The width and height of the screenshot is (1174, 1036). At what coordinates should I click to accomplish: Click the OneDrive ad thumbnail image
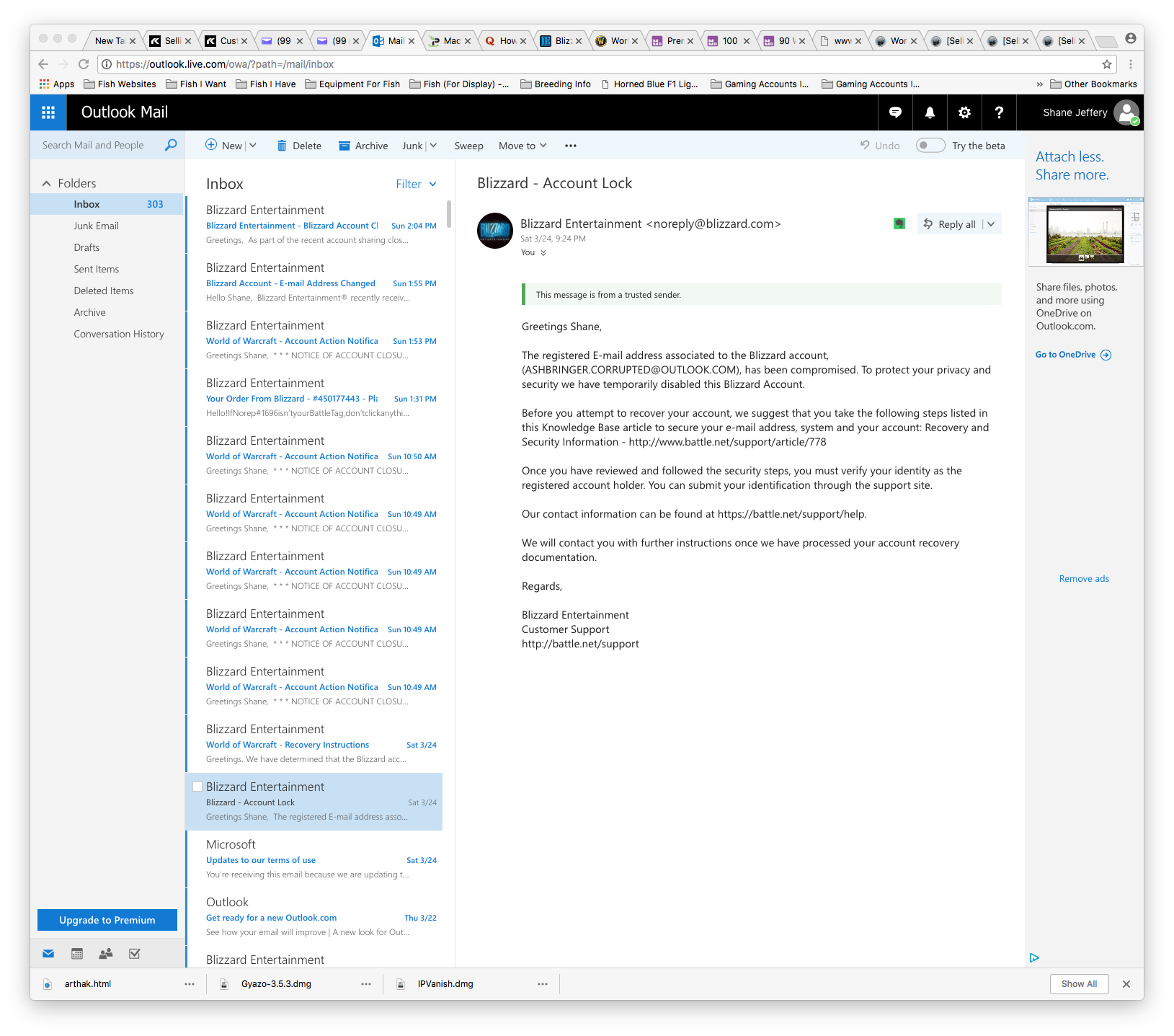click(1086, 232)
